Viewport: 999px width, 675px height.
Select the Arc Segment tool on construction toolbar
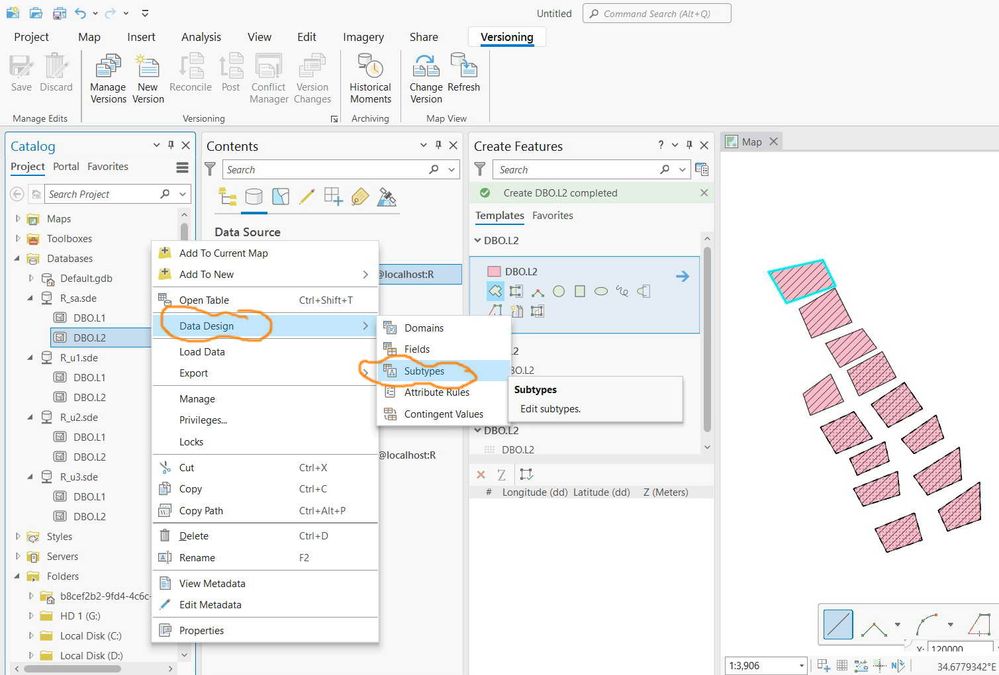928,625
